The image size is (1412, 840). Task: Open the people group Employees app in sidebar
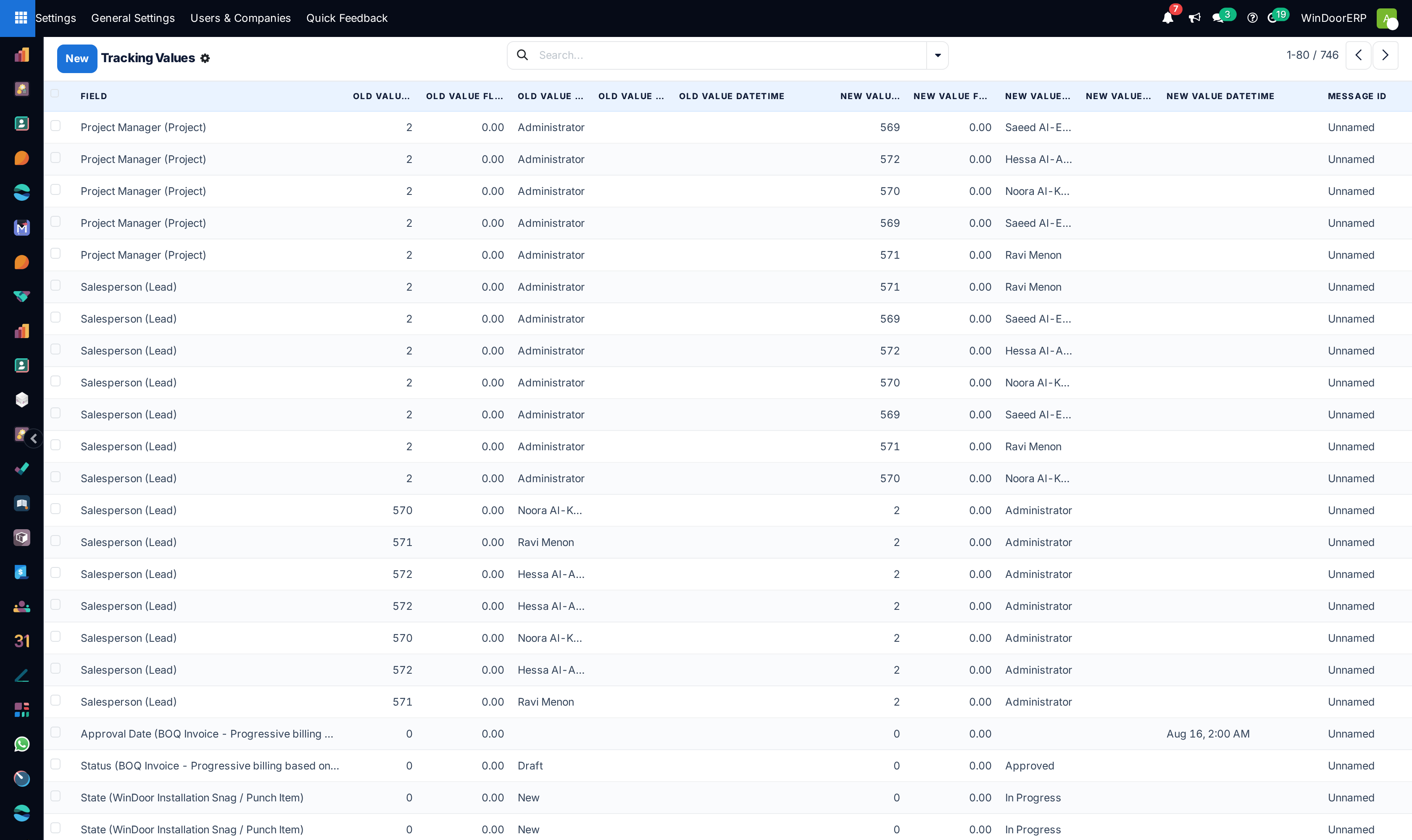[x=21, y=607]
